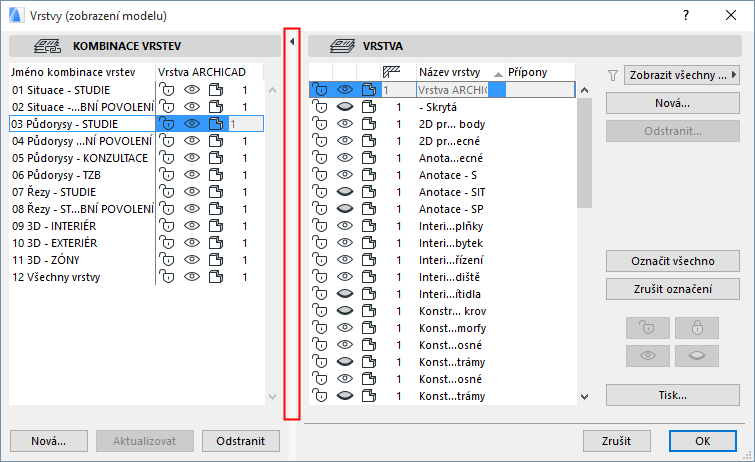Toggle the eye icon of the 2D pr...ecné layer
The height and width of the screenshot is (462, 755).
[x=345, y=141]
